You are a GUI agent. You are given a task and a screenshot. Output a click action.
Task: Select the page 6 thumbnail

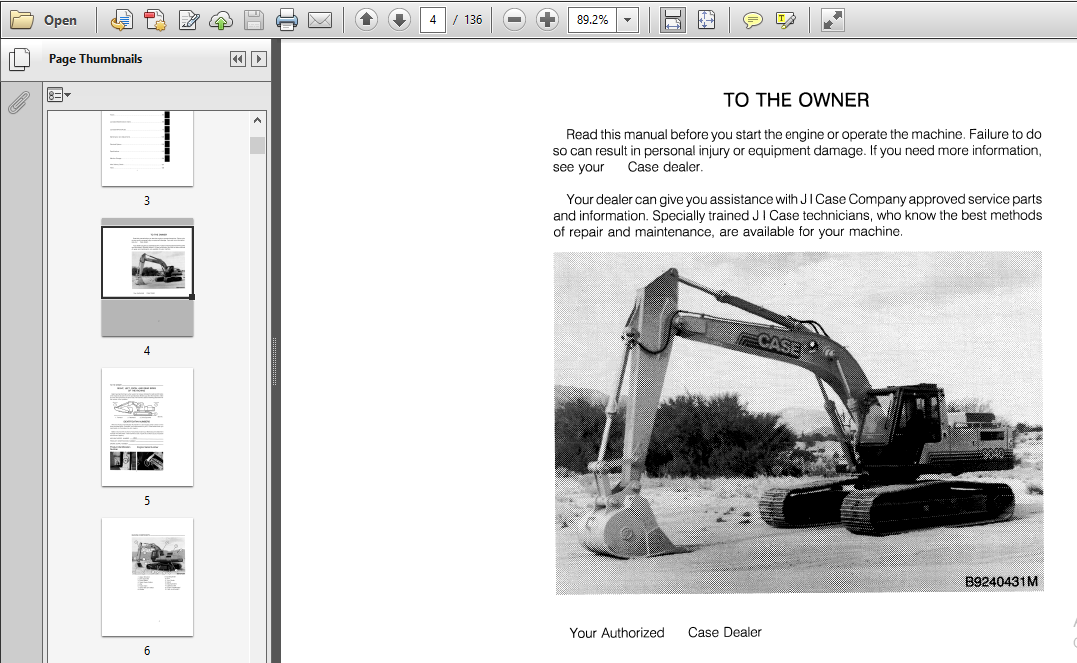(147, 577)
